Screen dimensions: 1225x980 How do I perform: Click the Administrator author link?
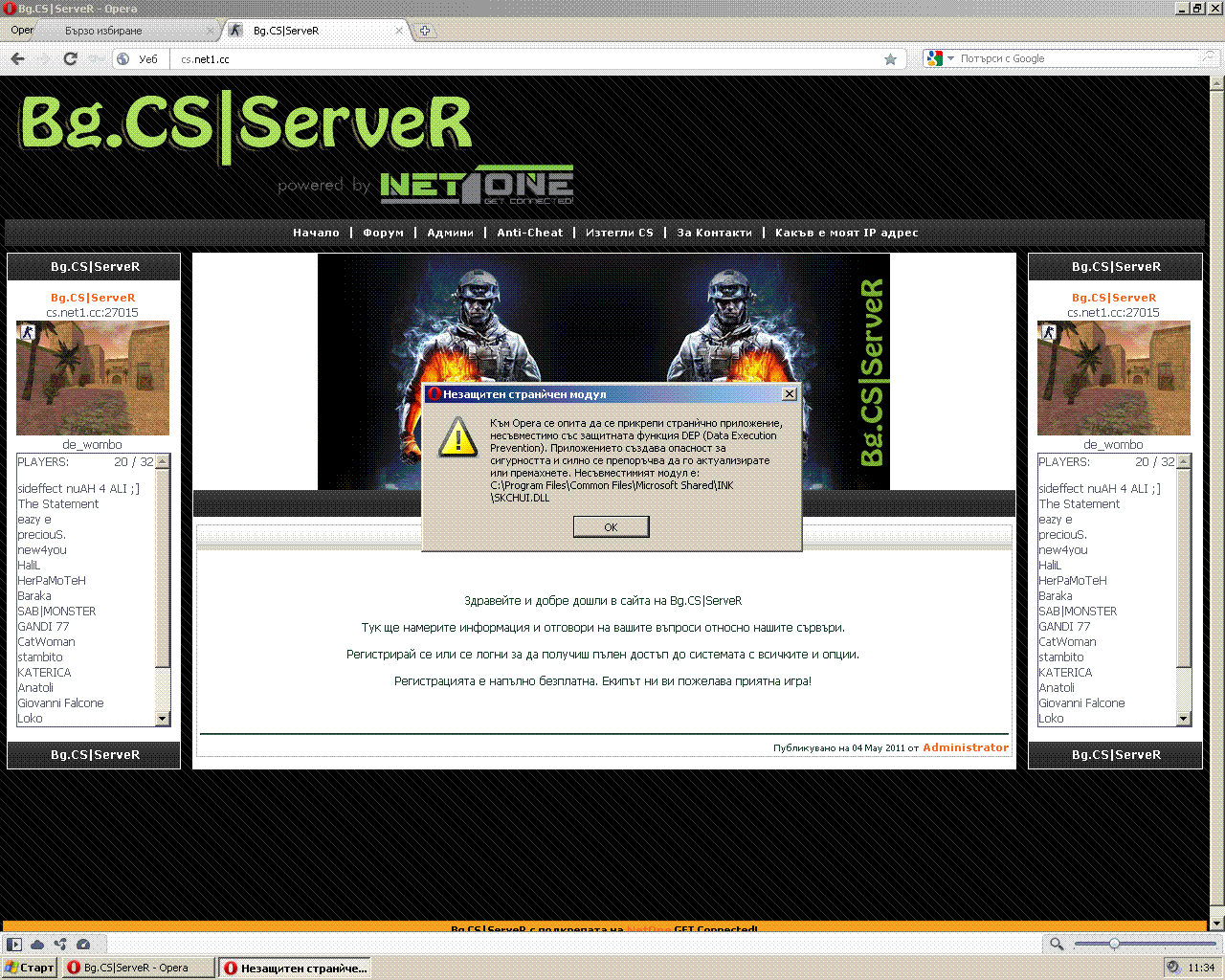click(966, 747)
